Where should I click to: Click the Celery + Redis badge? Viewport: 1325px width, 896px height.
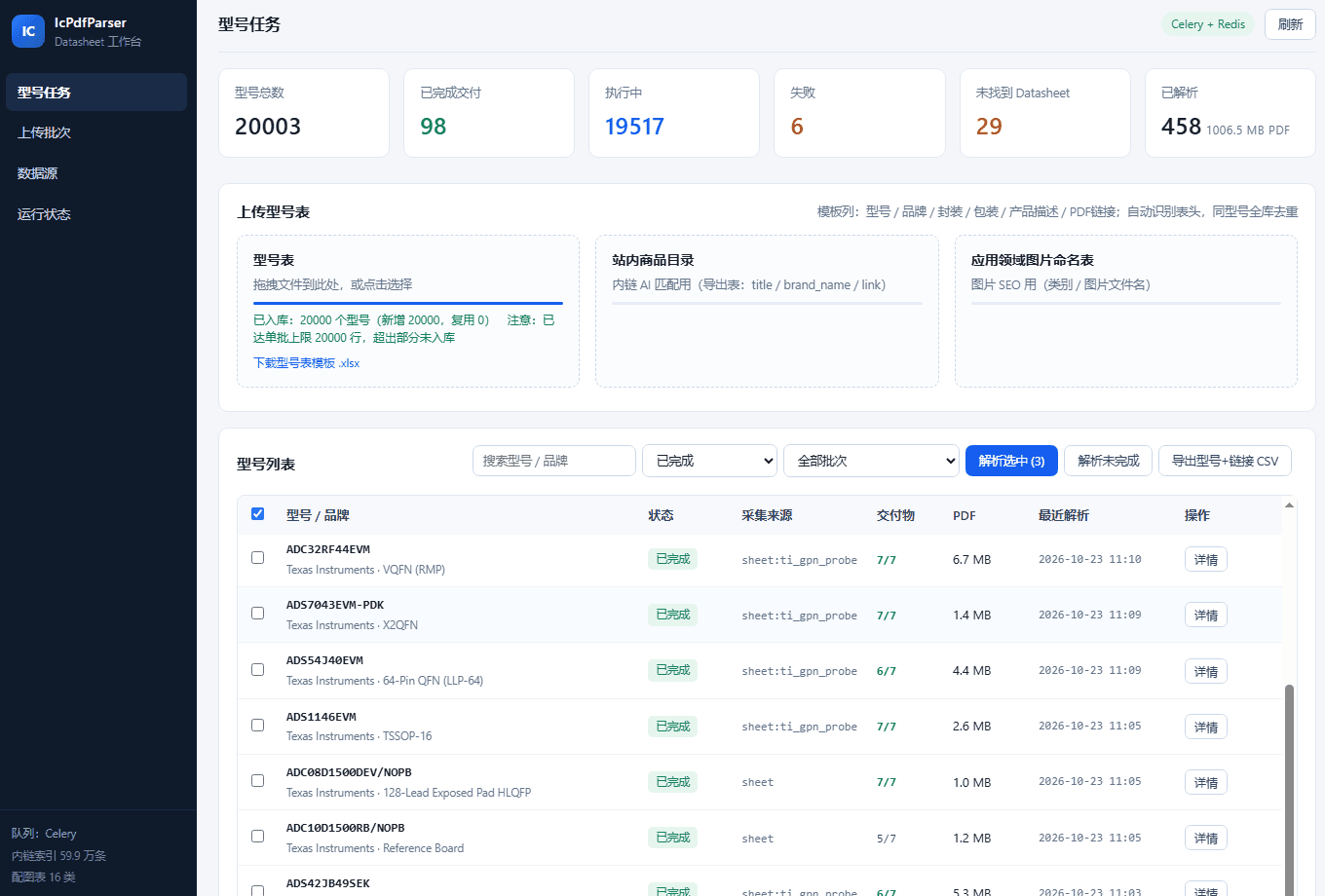[1208, 24]
